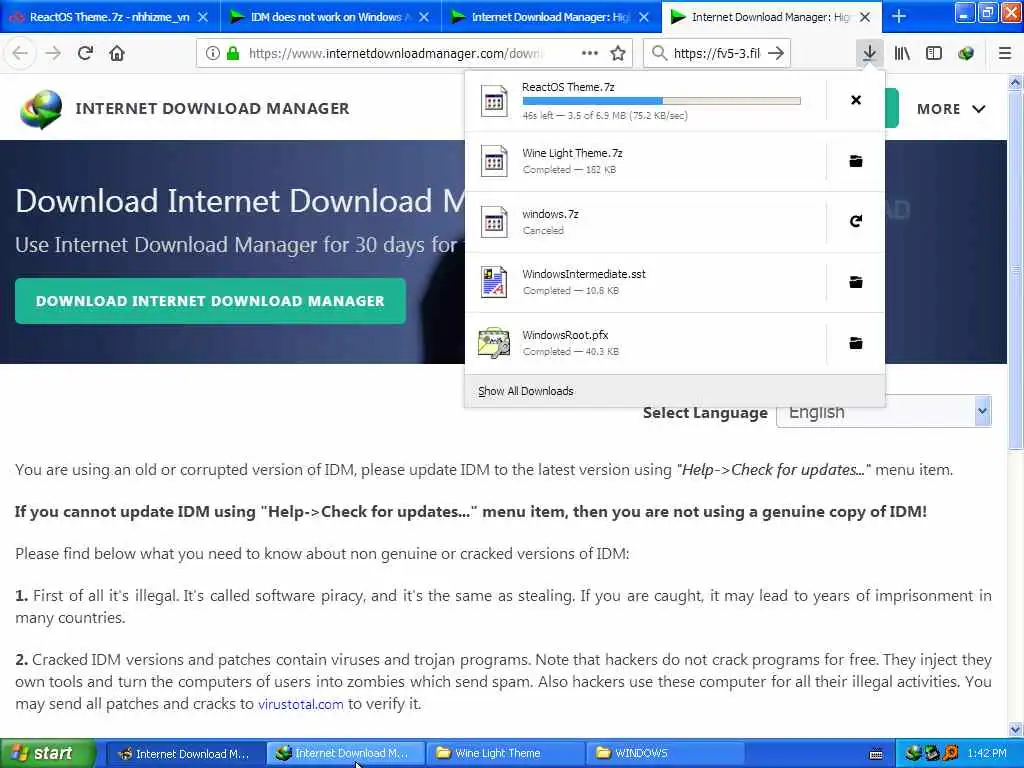Toggle the downloads panel toolbar button
The image size is (1024, 768).
869,54
